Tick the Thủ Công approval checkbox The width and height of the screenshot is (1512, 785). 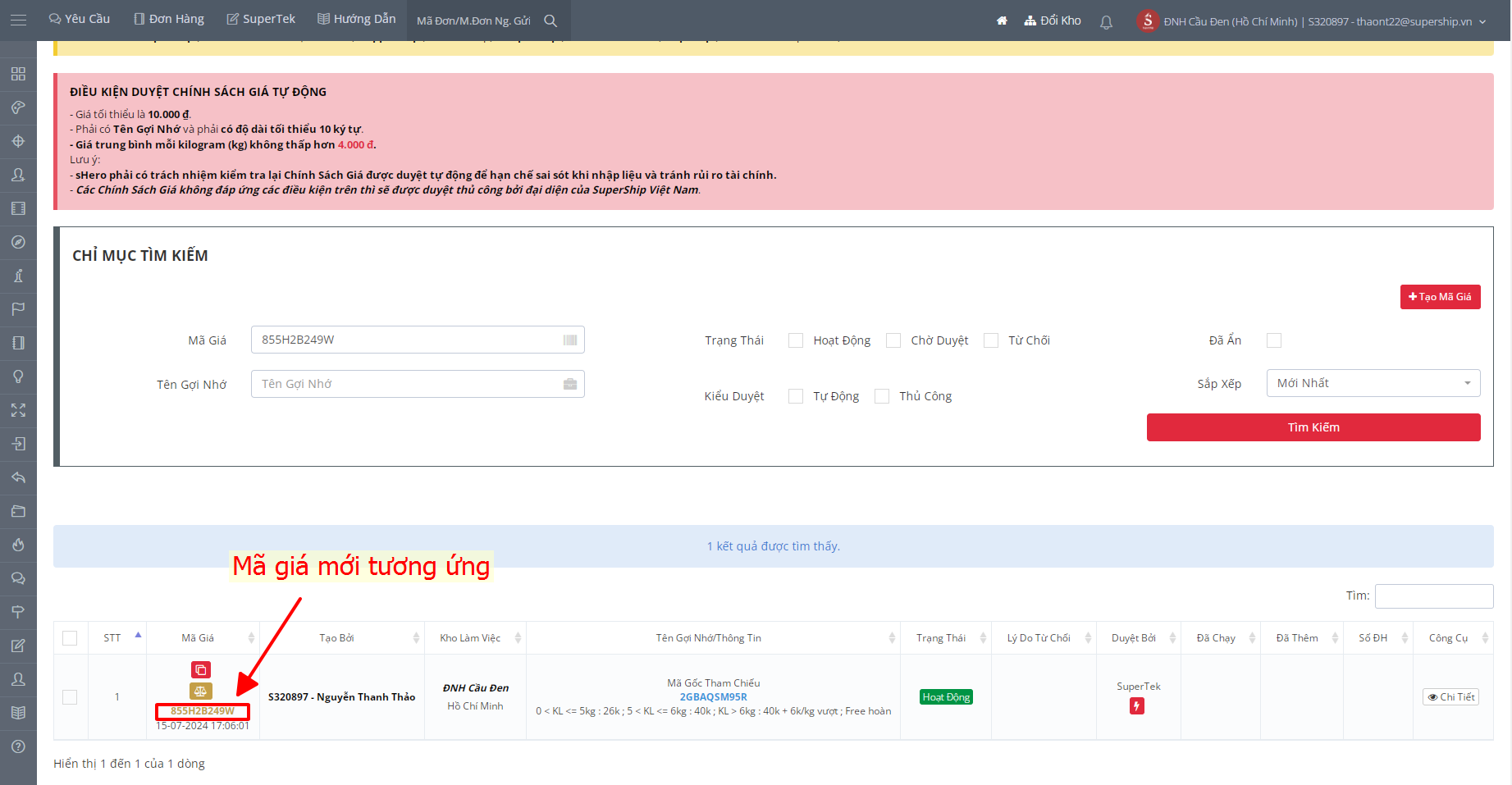tap(882, 396)
